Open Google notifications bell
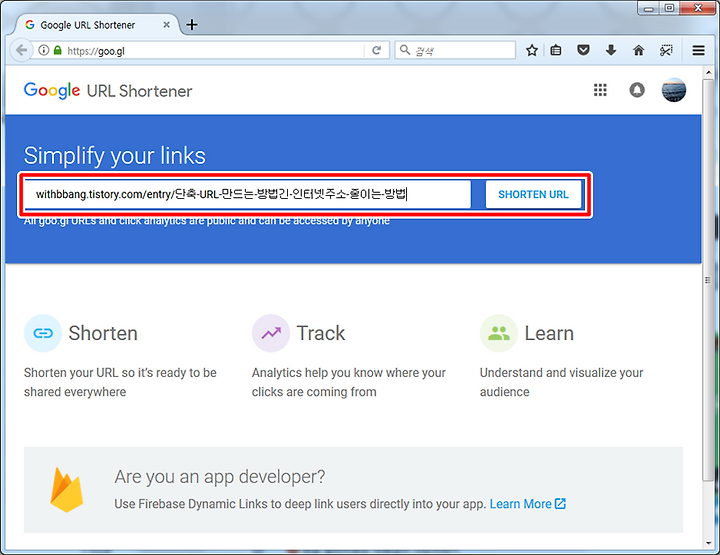720x555 pixels. (637, 90)
